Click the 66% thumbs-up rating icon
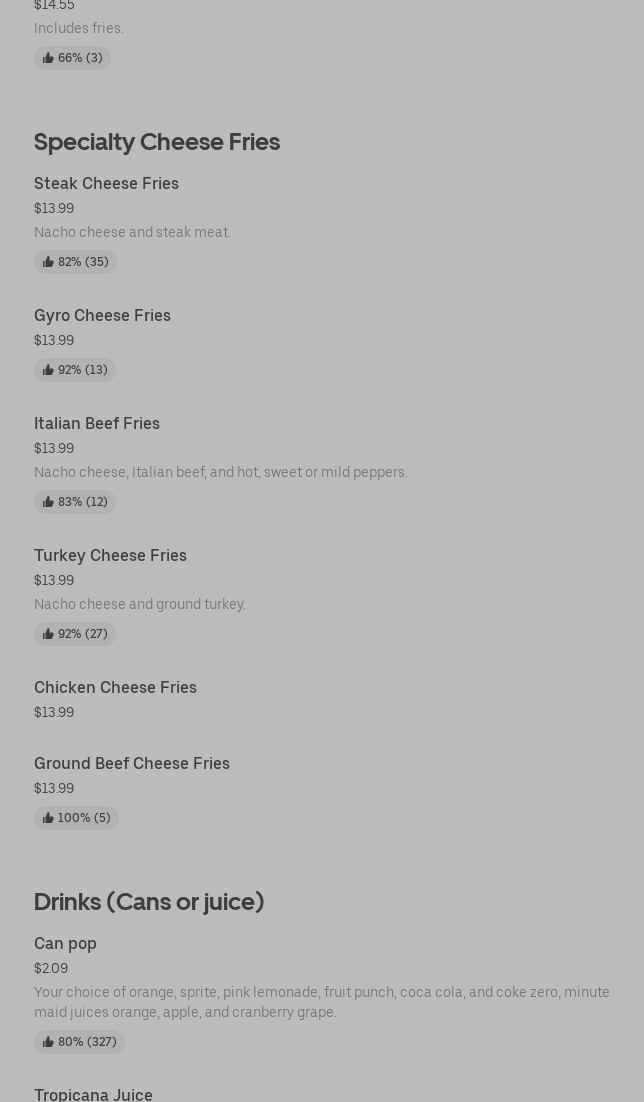 click(x=48, y=58)
